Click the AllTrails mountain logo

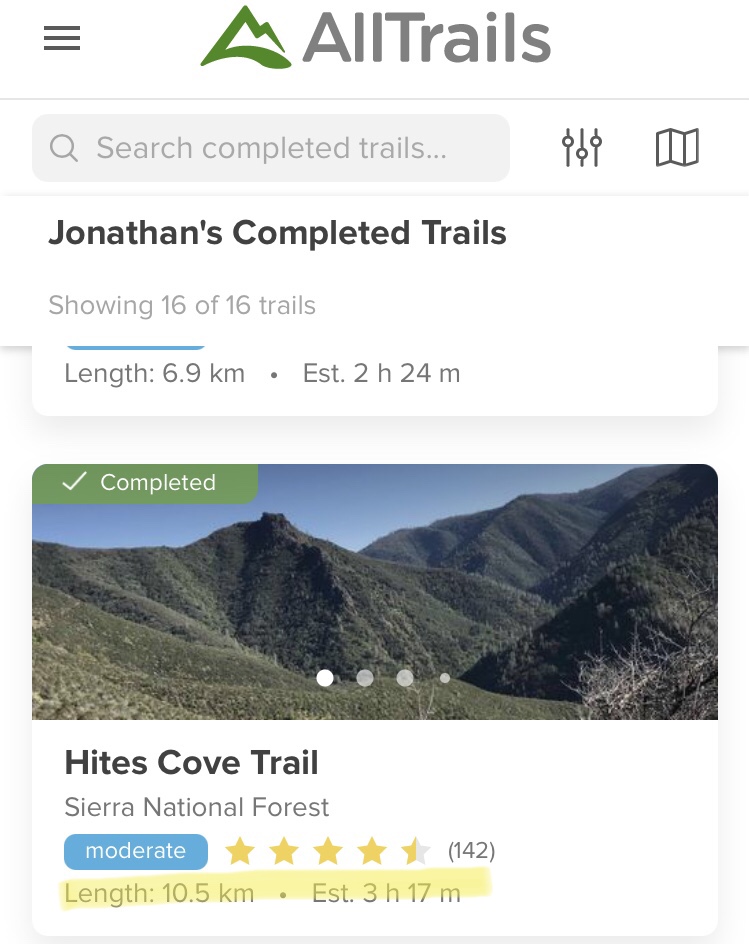pyautogui.click(x=248, y=38)
